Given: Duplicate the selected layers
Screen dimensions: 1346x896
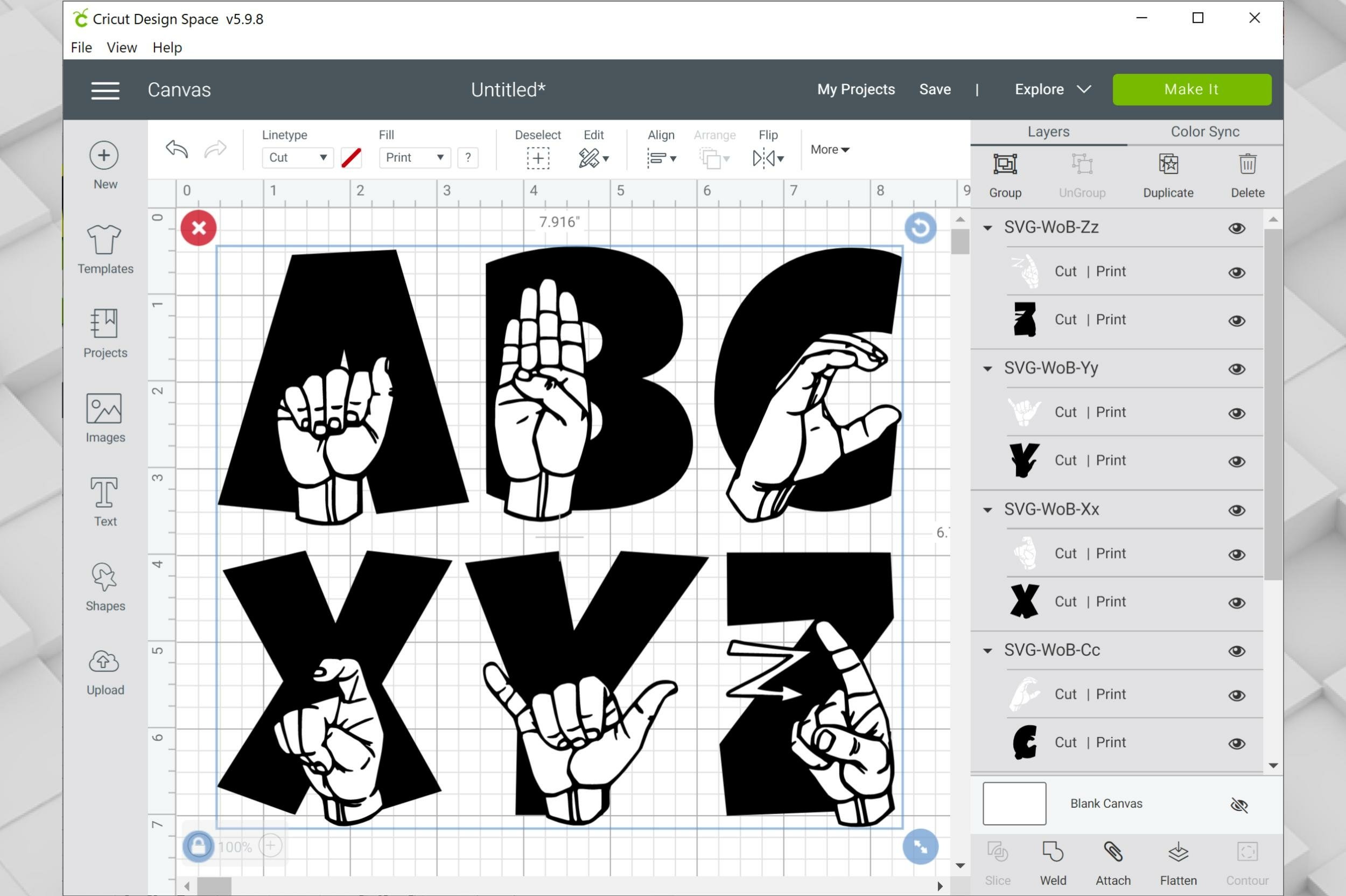Looking at the screenshot, I should pyautogui.click(x=1168, y=164).
